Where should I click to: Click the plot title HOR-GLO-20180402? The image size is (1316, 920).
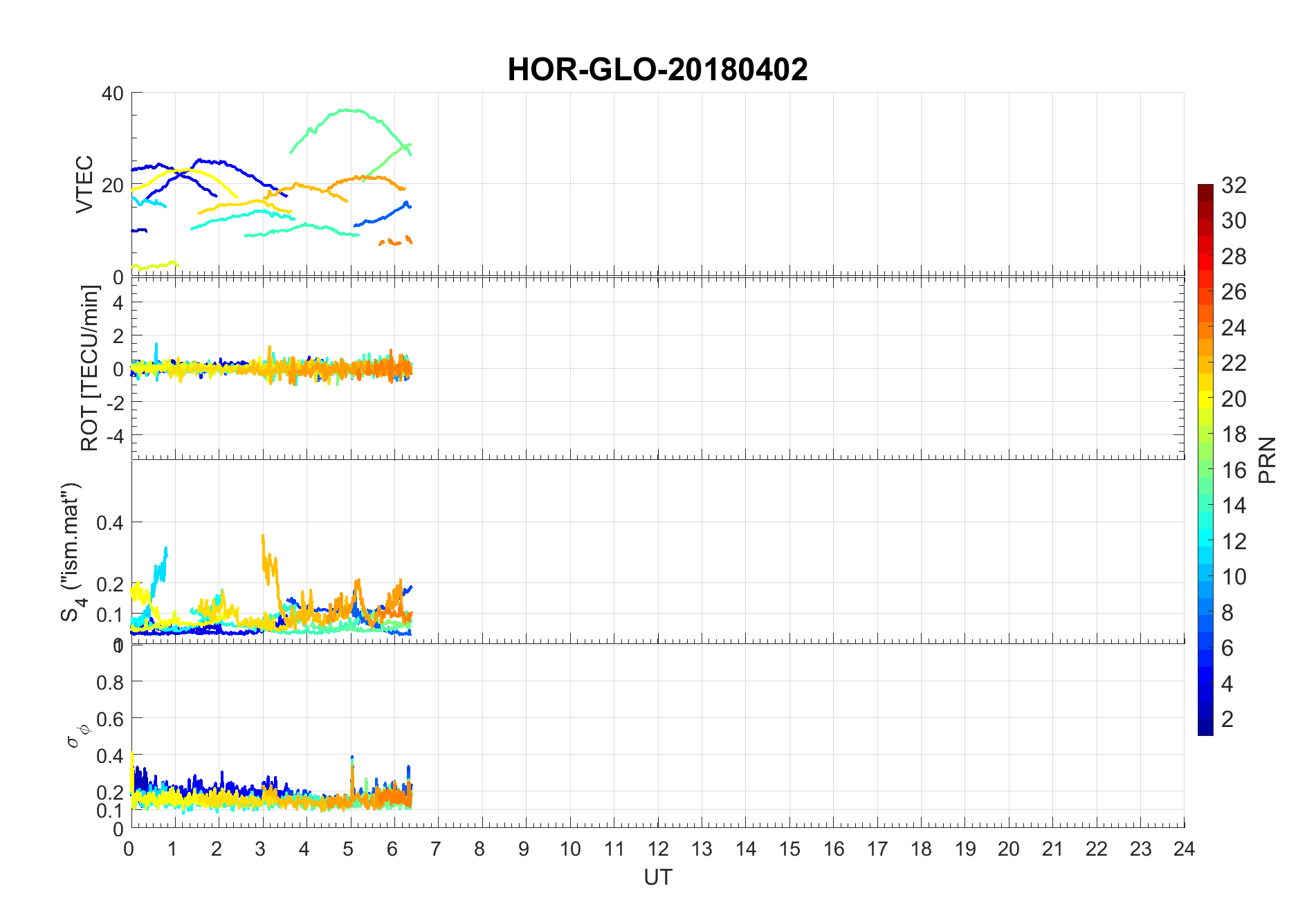[657, 70]
